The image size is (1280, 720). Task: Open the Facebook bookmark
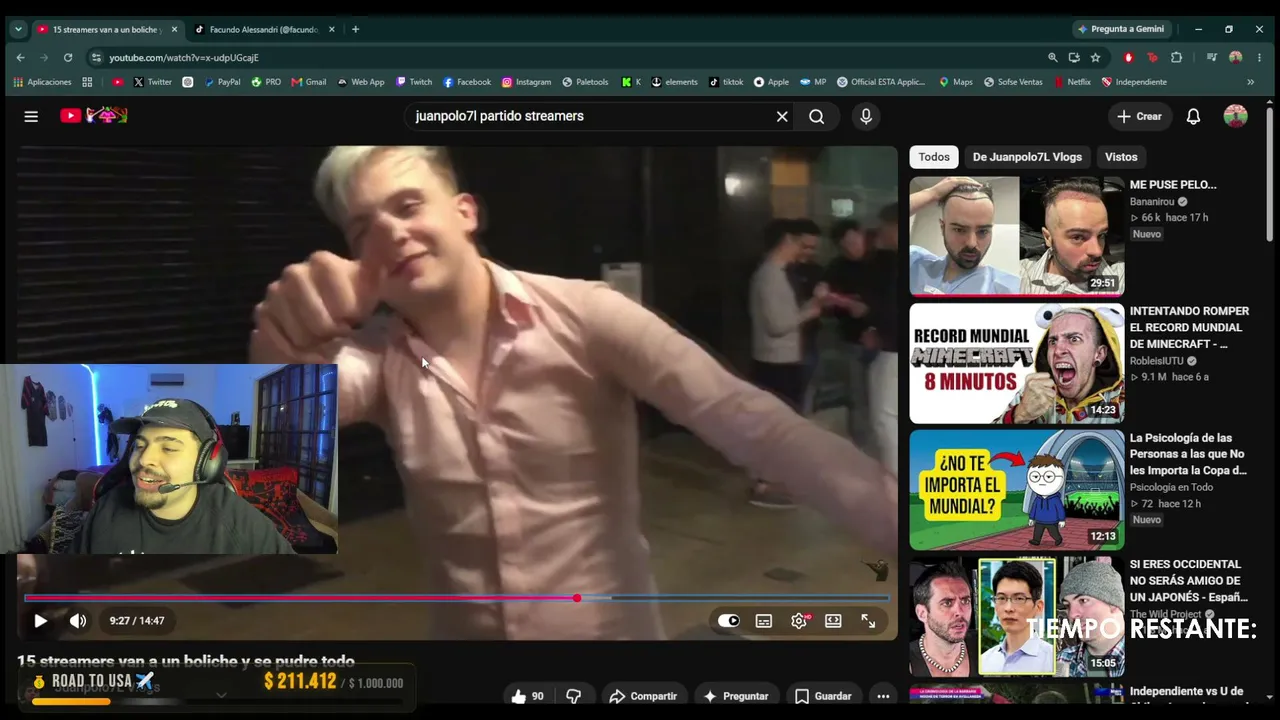[467, 82]
